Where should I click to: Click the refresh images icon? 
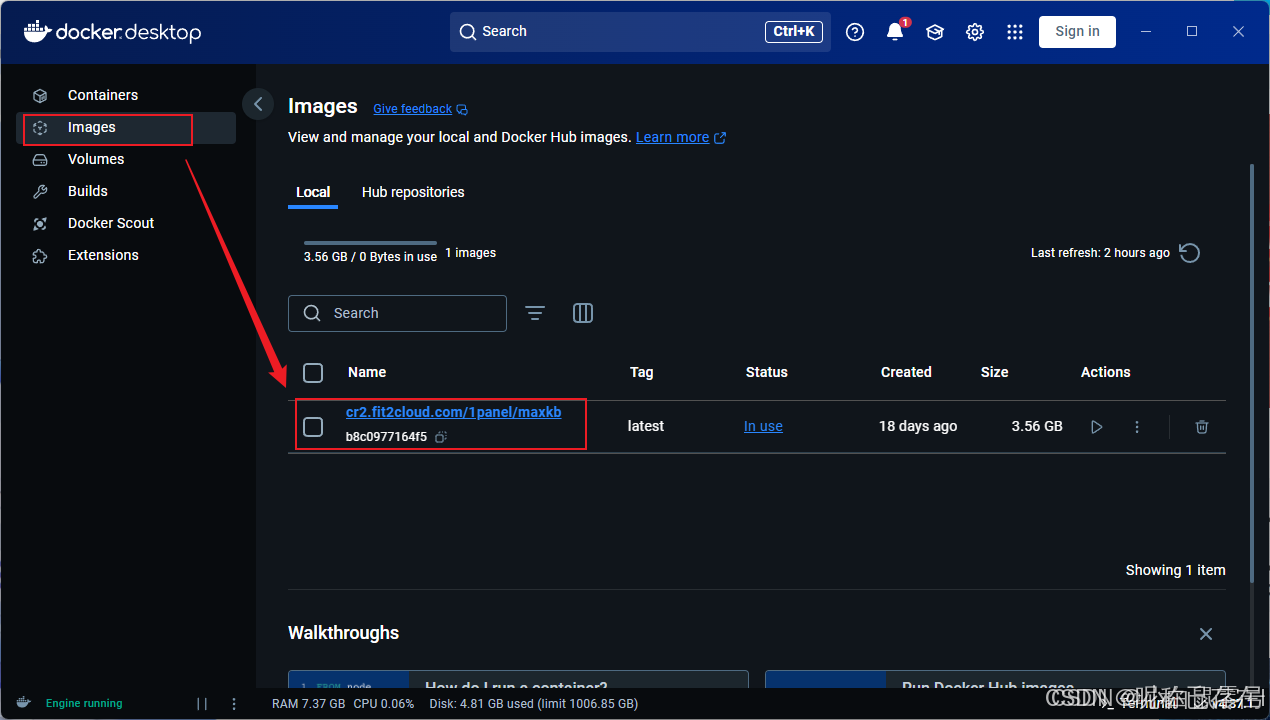[1190, 253]
